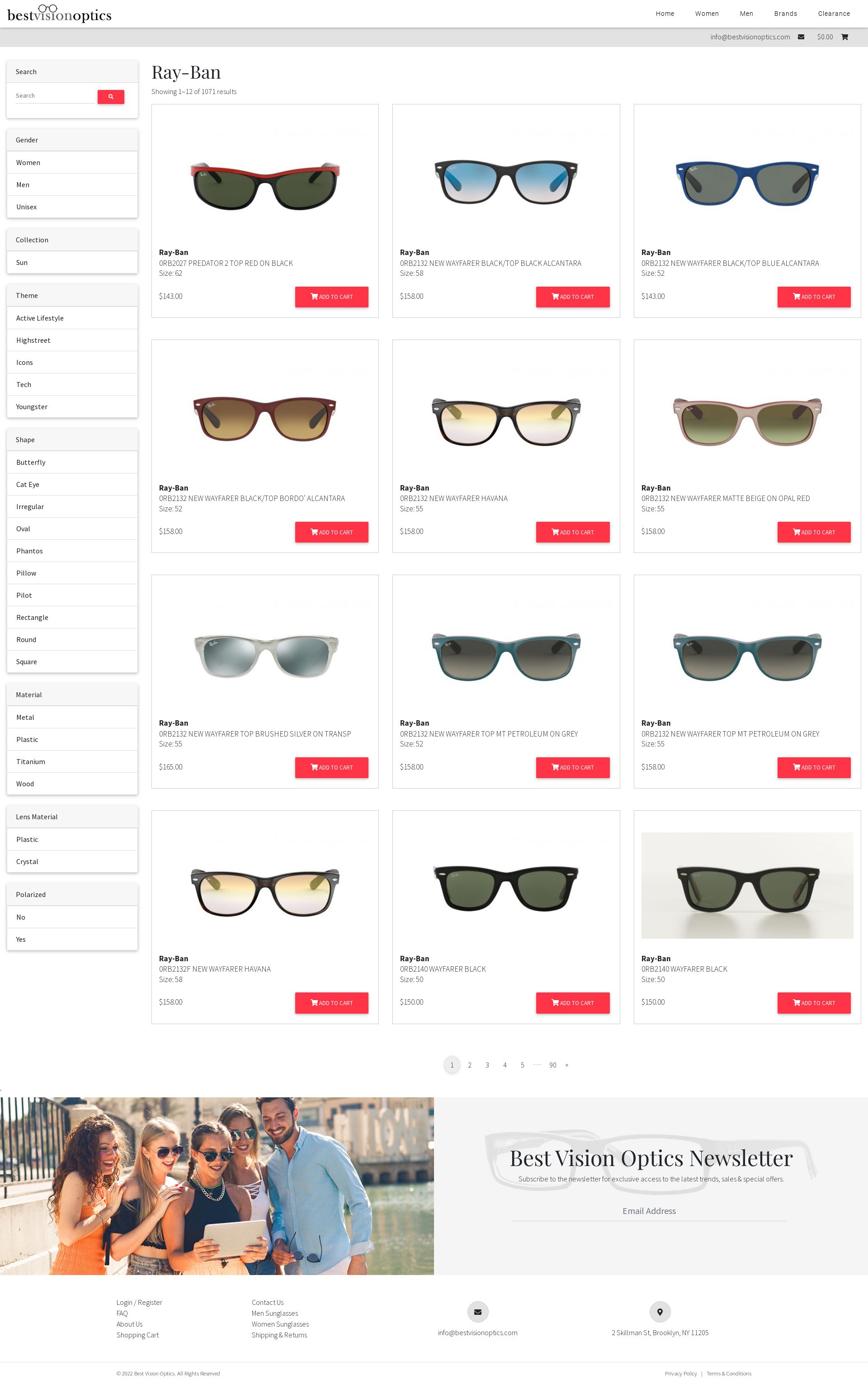Select the Wood material filter
Viewport: 868px width, 1384px height.
[72, 784]
